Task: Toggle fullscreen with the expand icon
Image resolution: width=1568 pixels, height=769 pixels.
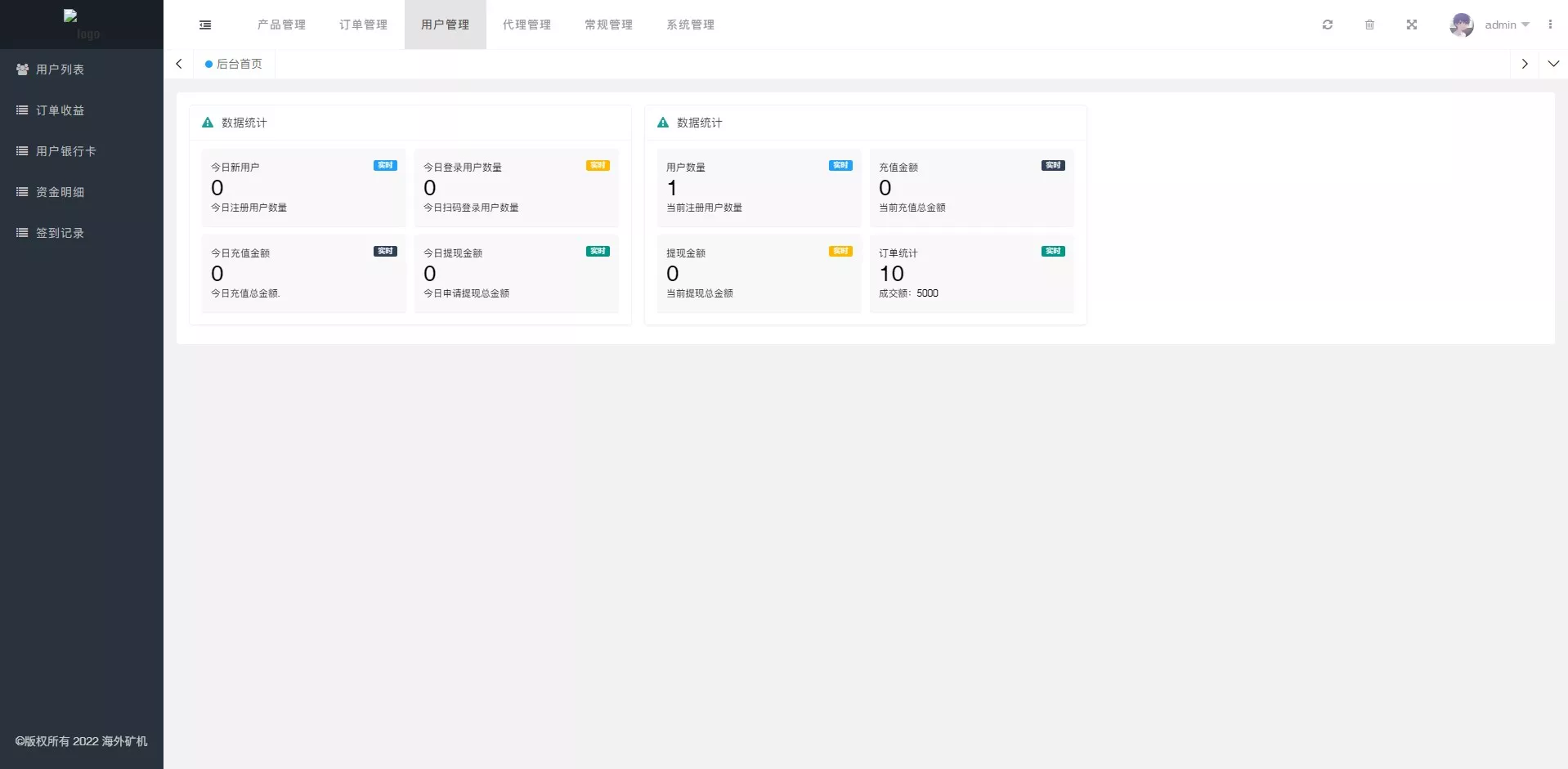Action: pyautogui.click(x=1411, y=25)
